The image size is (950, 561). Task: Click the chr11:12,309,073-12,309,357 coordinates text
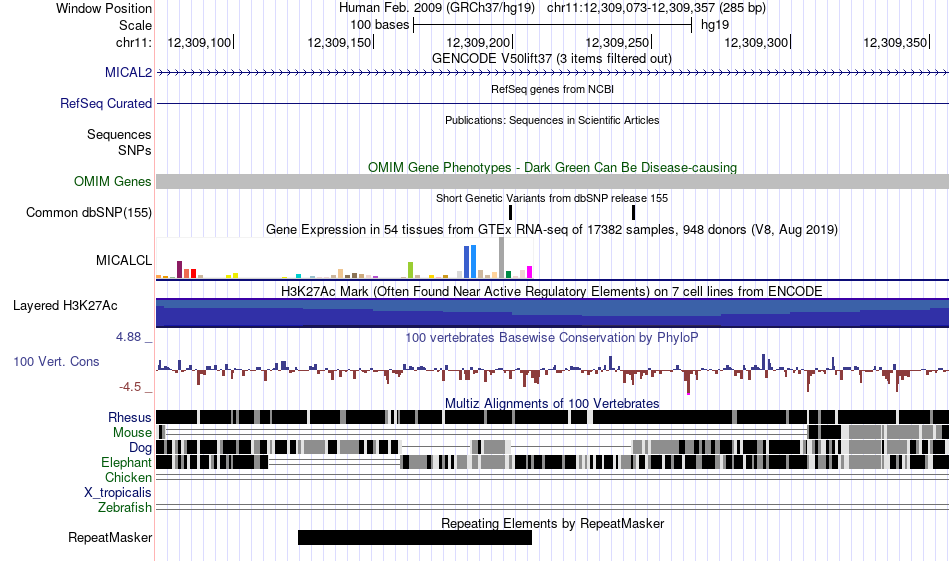click(x=656, y=8)
